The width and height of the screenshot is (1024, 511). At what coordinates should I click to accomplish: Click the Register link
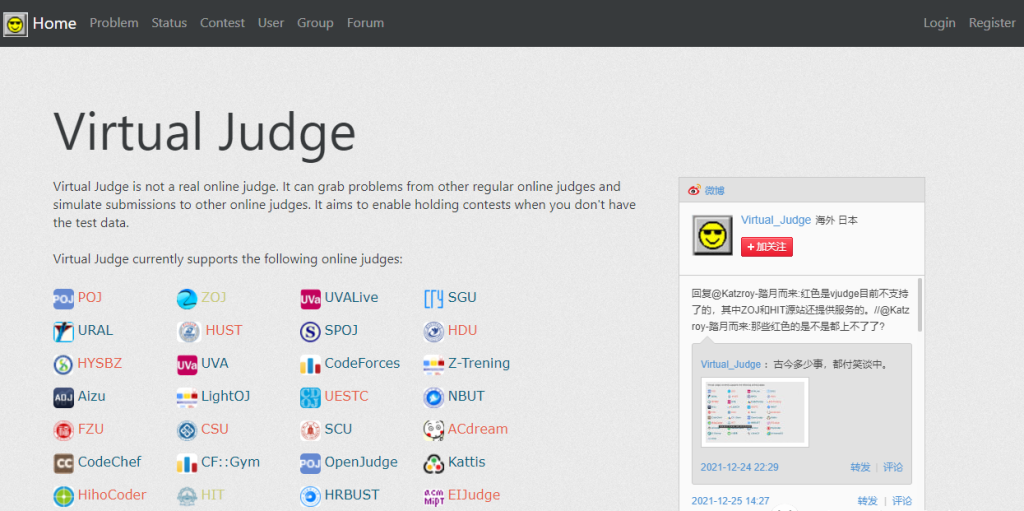point(992,23)
